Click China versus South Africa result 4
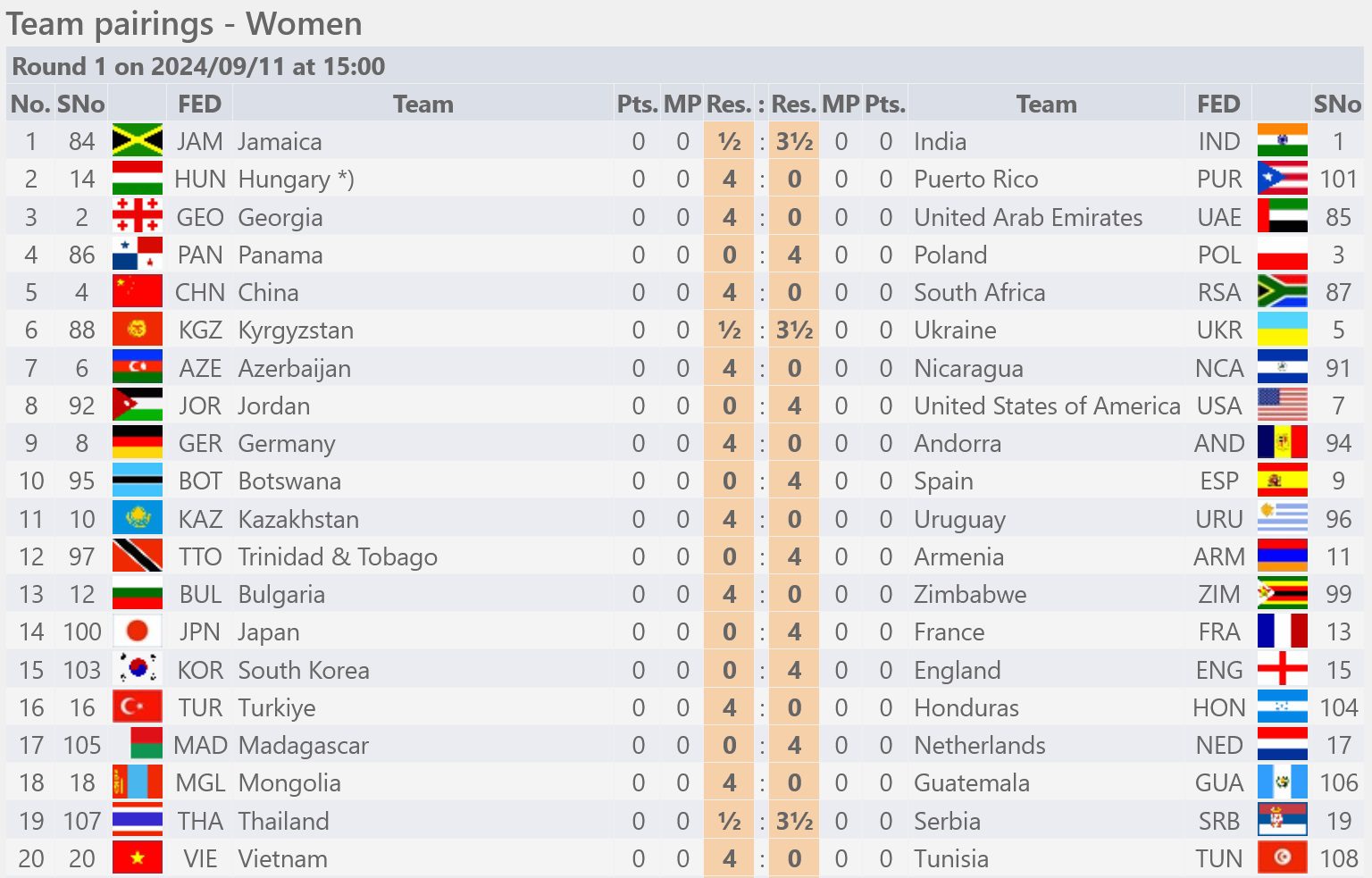The height and width of the screenshot is (878, 1372). coord(730,292)
